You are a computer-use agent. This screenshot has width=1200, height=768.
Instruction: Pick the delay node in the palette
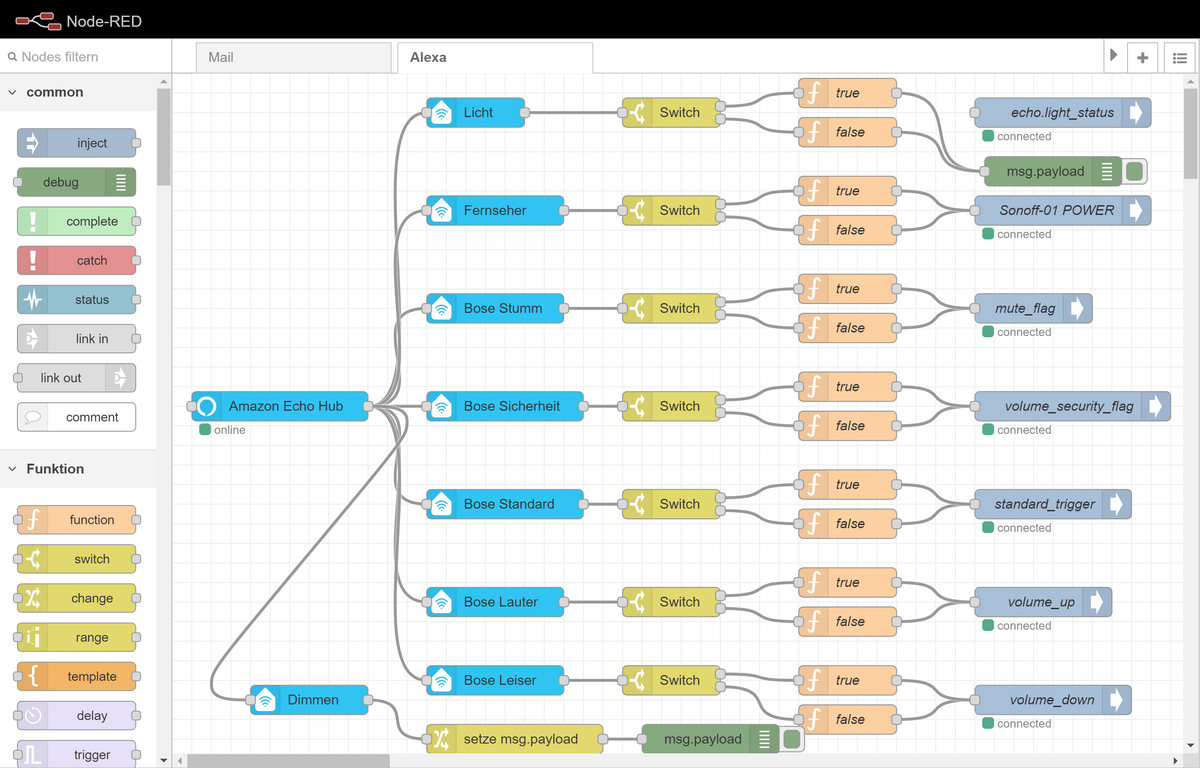pos(77,715)
